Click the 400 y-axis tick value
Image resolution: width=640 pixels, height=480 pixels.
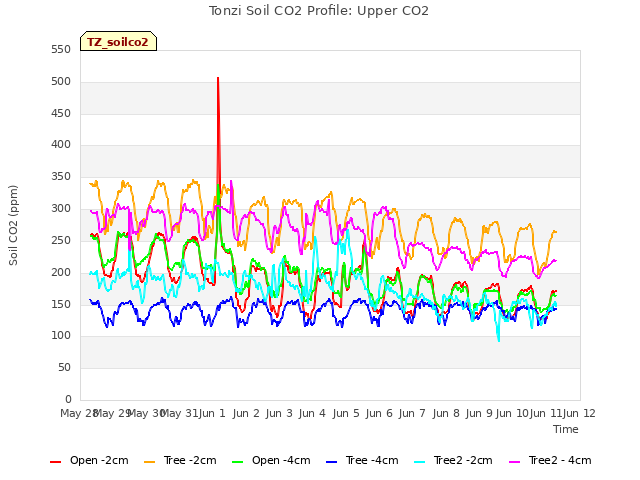click(x=61, y=144)
